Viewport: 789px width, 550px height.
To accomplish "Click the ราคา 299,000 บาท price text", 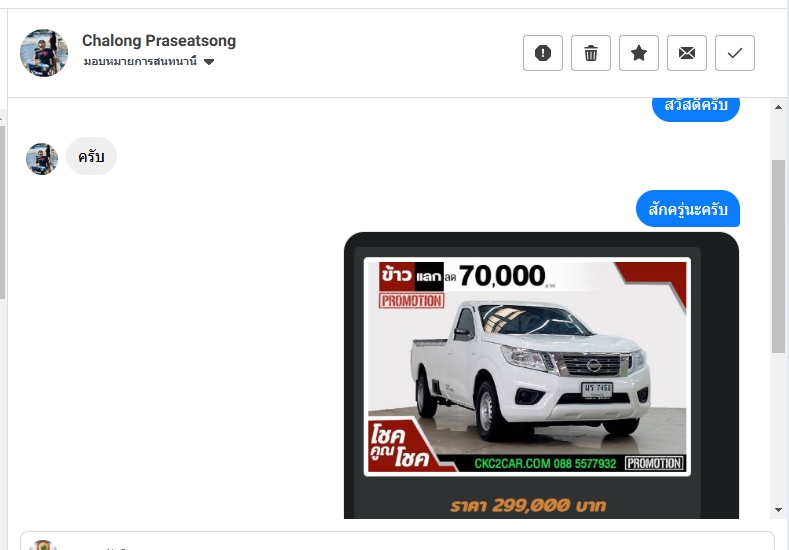I will pyautogui.click(x=527, y=505).
